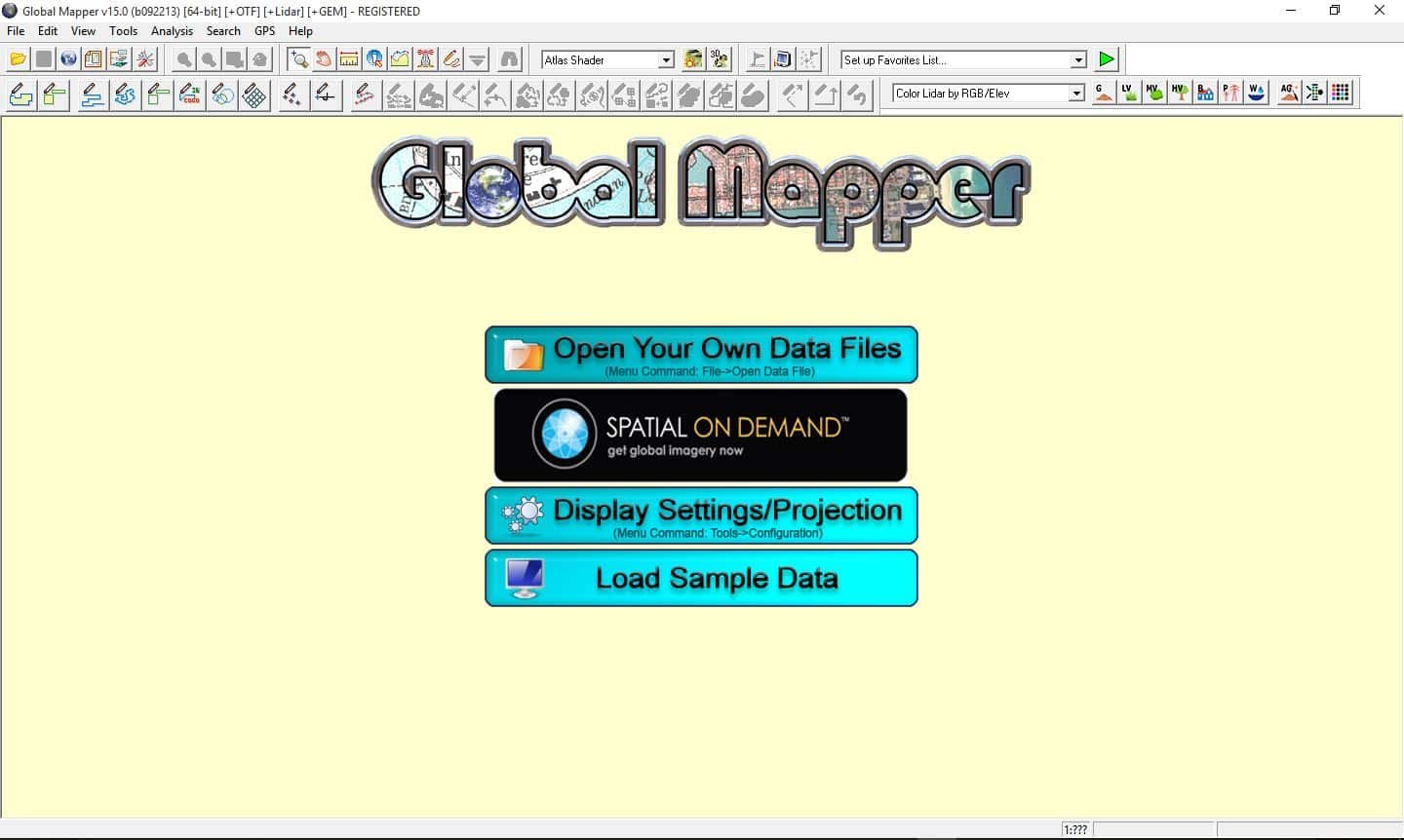Image resolution: width=1404 pixels, height=840 pixels.
Task: Select the Feature Info tool
Action: 374,59
